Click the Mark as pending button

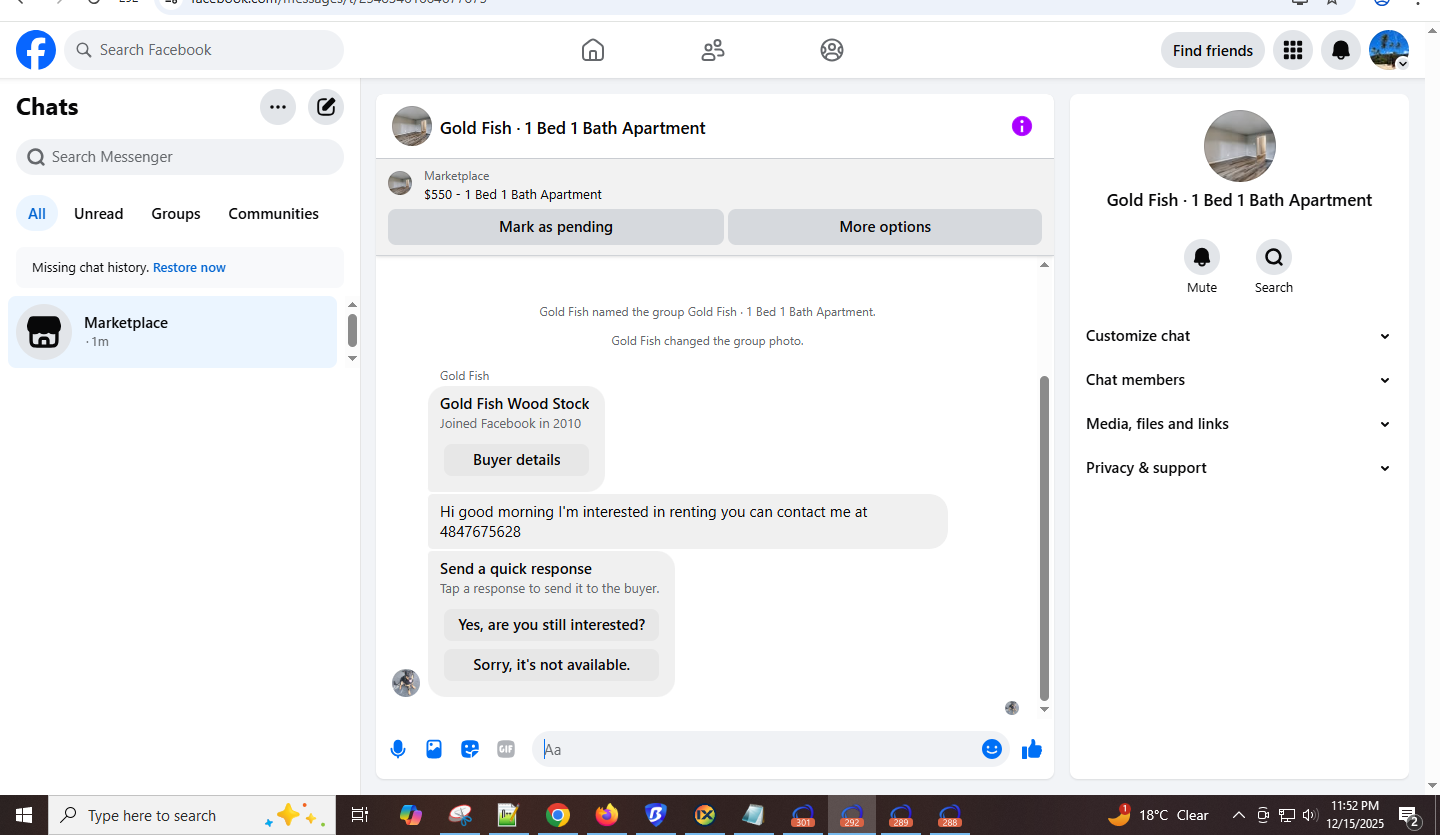pyautogui.click(x=556, y=227)
